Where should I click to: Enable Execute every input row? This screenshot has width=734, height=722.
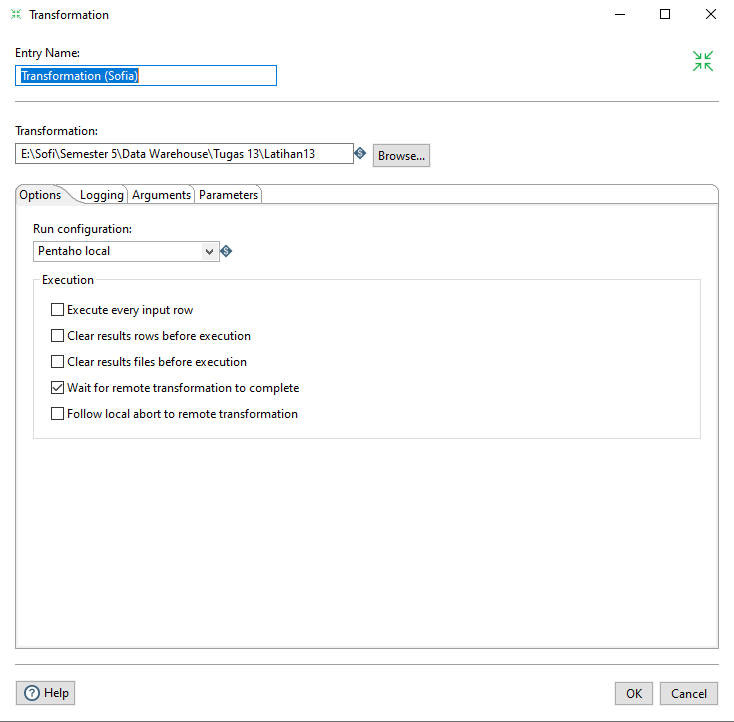coord(57,310)
